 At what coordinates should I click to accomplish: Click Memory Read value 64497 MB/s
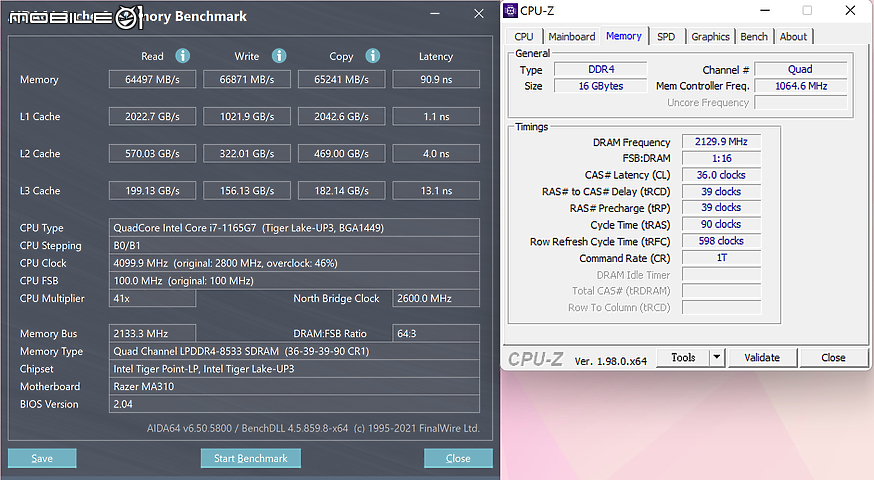click(152, 79)
